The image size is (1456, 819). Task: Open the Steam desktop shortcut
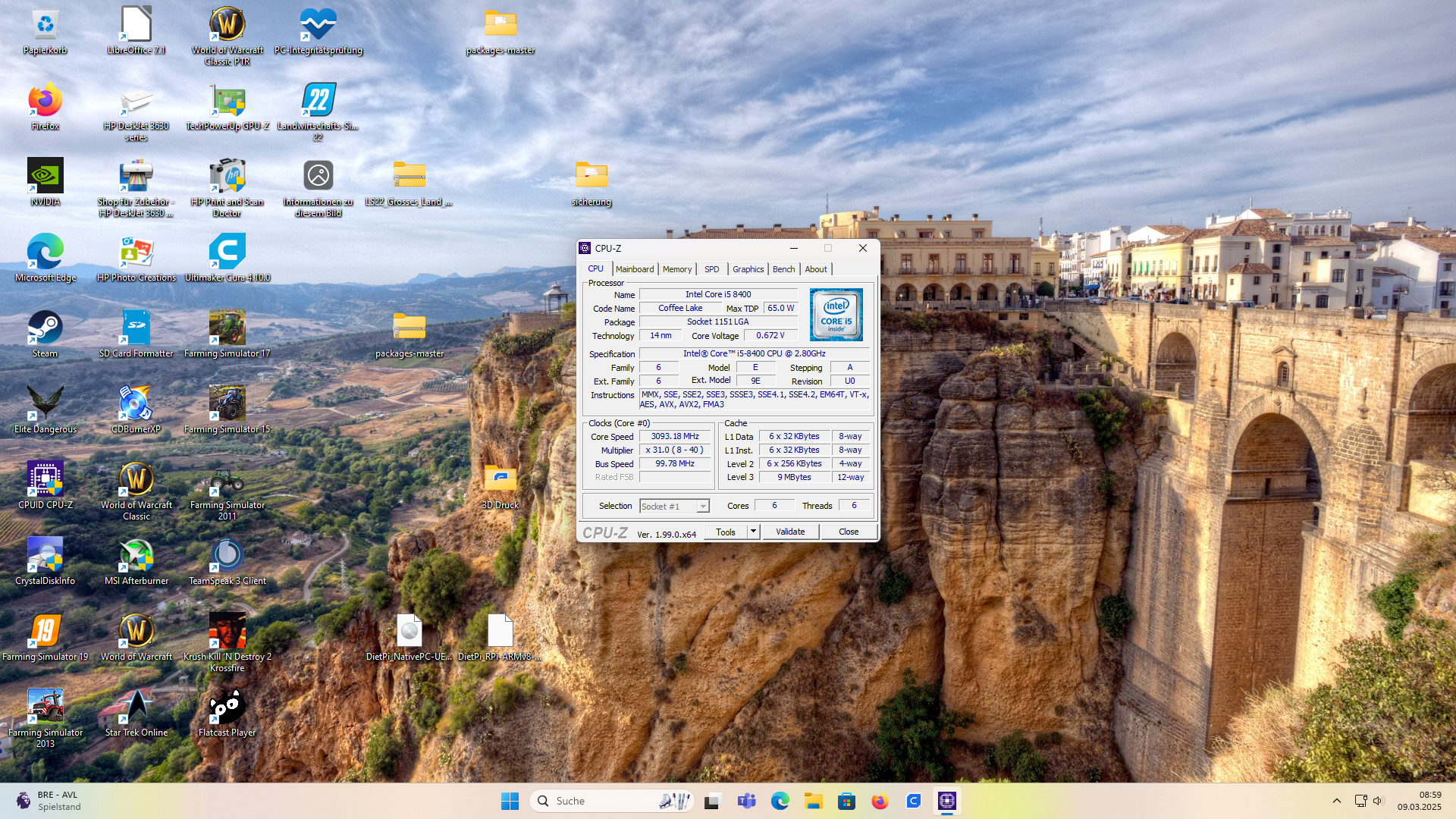[x=45, y=329]
